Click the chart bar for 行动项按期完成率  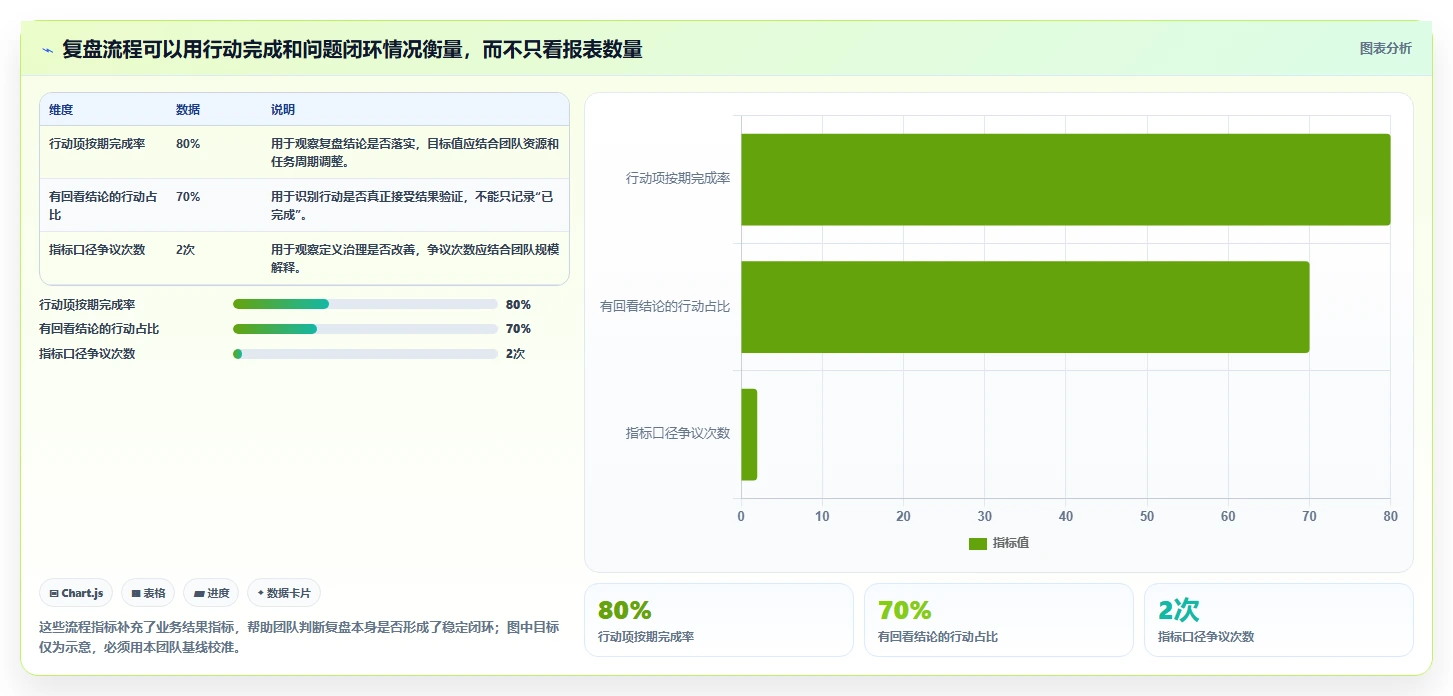(x=1065, y=179)
